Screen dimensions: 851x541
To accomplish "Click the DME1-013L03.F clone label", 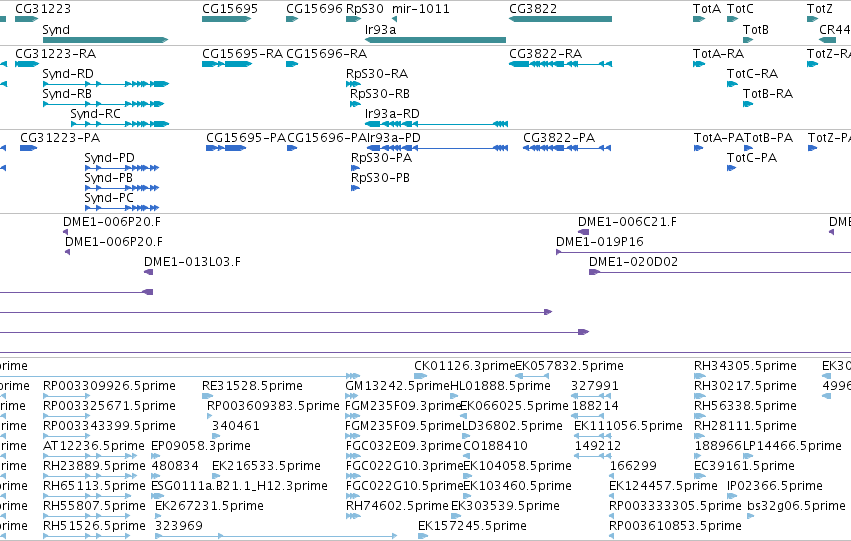I will (x=192, y=262).
